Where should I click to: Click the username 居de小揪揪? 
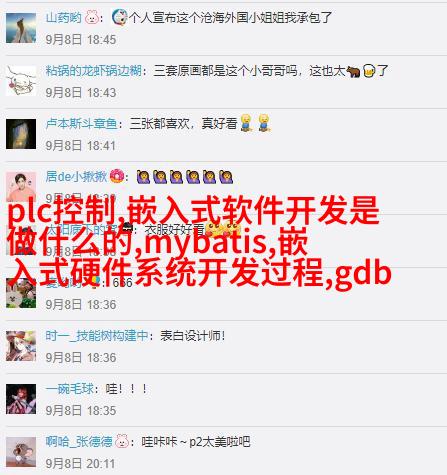(x=76, y=177)
